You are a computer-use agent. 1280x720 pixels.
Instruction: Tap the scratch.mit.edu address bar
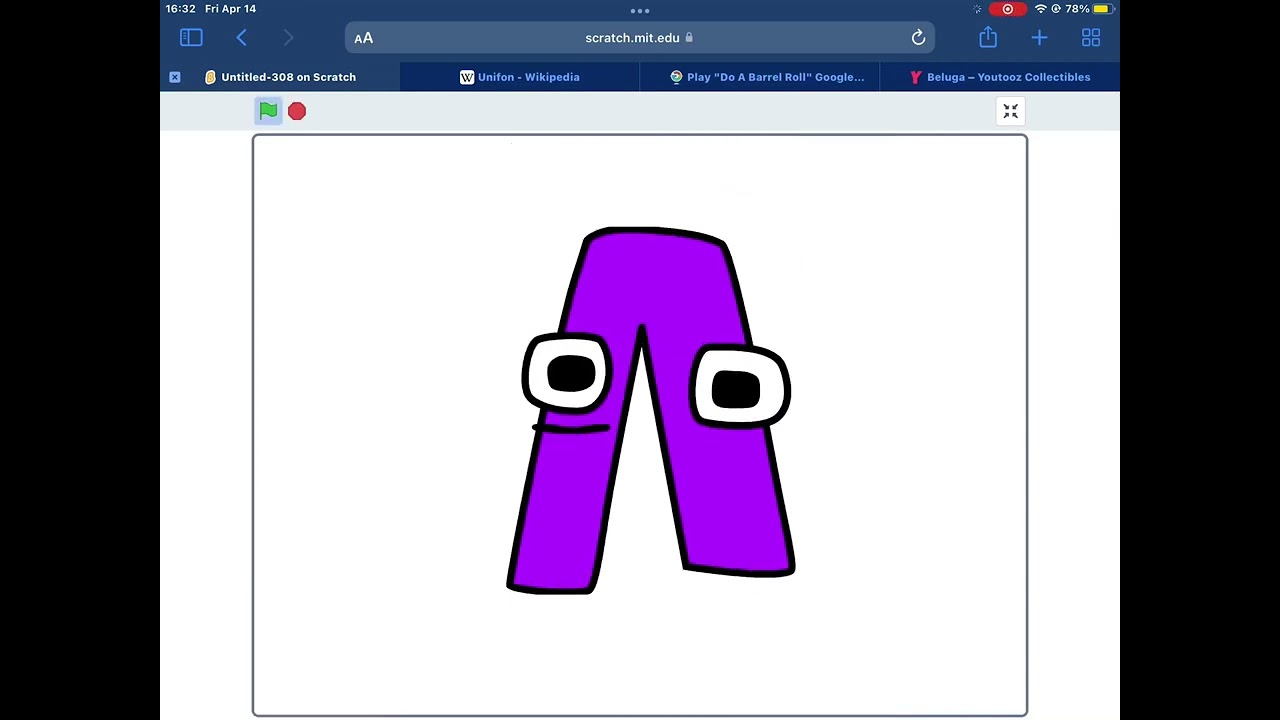[640, 38]
